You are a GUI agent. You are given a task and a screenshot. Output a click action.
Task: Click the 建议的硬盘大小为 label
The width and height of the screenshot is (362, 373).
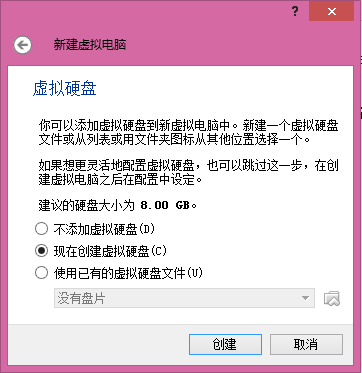[87, 205]
